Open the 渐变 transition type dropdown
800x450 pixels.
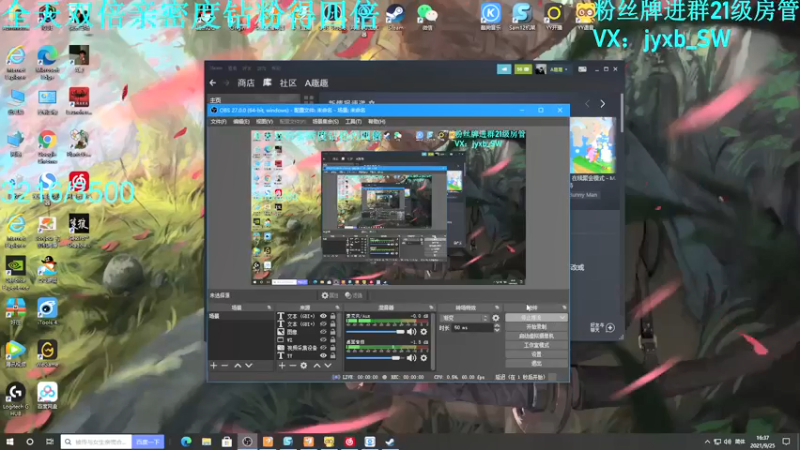(x=464, y=318)
